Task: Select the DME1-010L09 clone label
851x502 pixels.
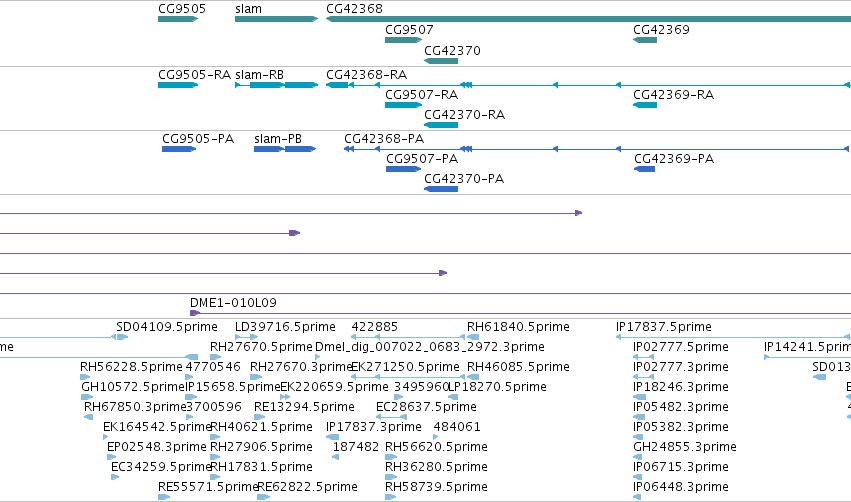Action: tap(233, 303)
